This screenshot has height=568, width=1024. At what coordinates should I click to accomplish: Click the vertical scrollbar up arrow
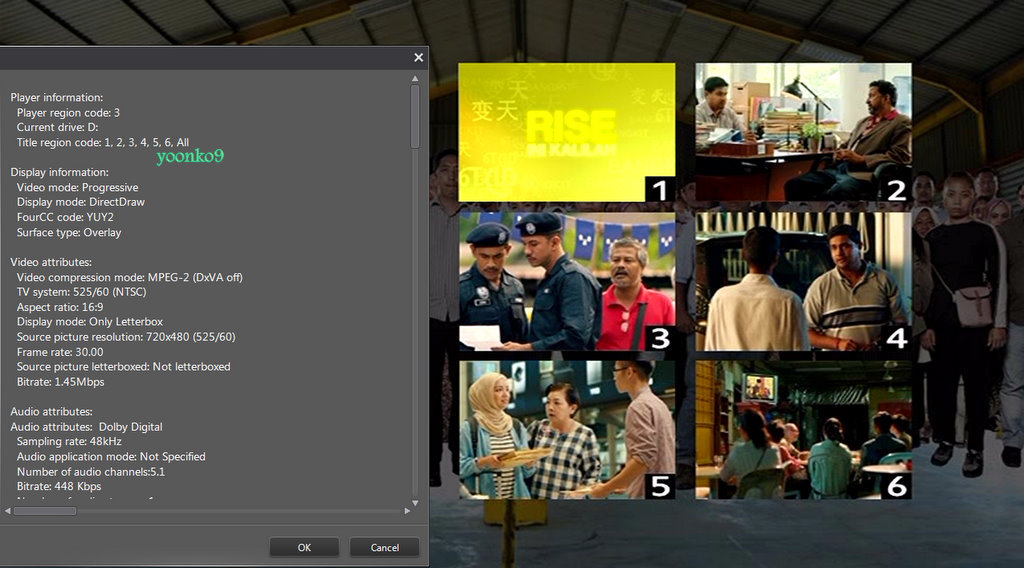415,78
